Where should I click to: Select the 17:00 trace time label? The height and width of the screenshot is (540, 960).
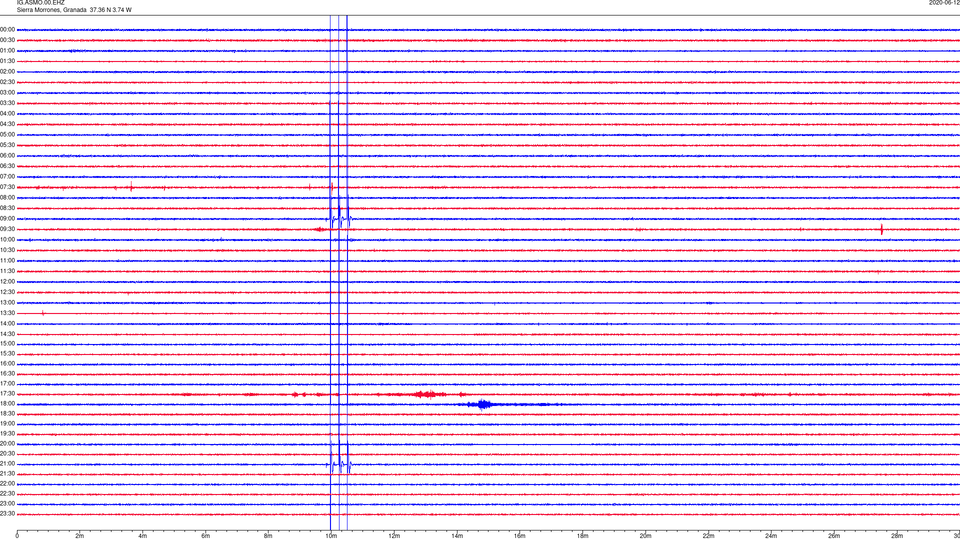[7, 384]
